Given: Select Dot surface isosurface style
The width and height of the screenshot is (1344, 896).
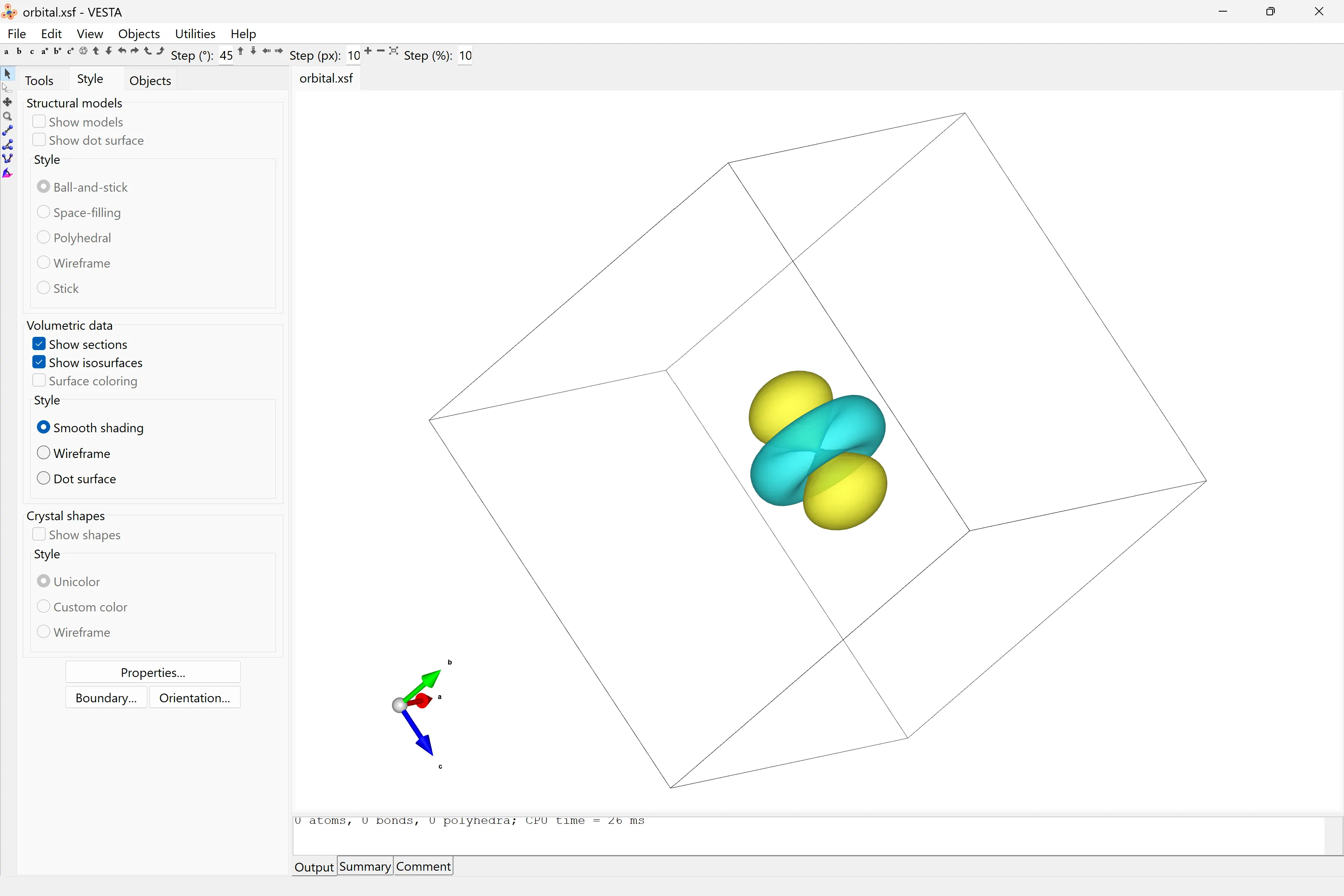Looking at the screenshot, I should pyautogui.click(x=44, y=478).
